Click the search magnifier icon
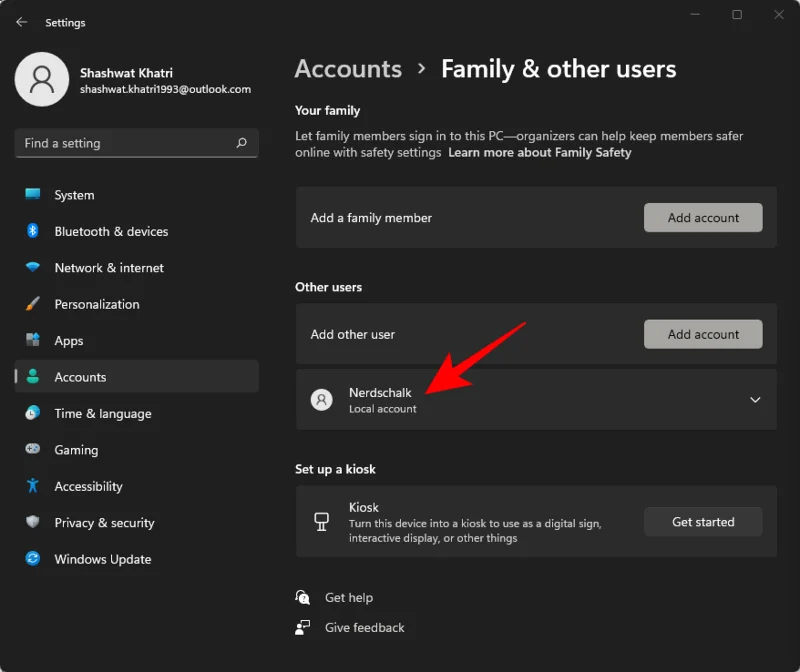The width and height of the screenshot is (800, 672). pyautogui.click(x=241, y=143)
